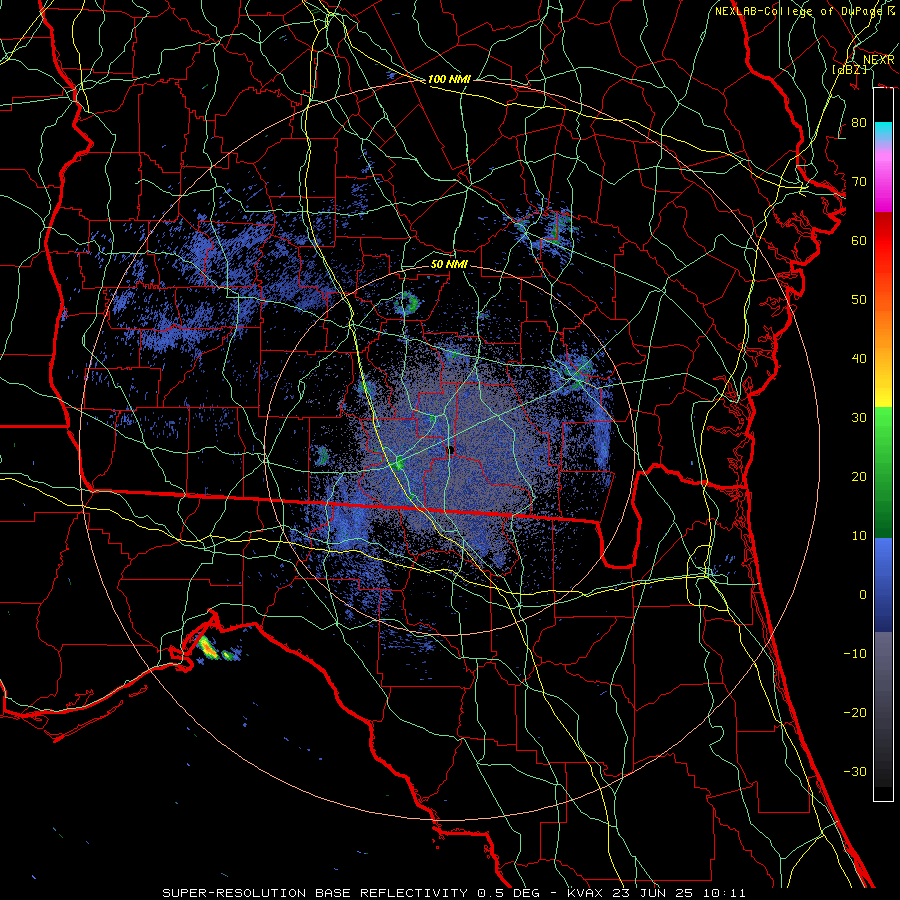This screenshot has height=900, width=900.
Task: Pick the gray band on the color scale
Action: click(883, 709)
